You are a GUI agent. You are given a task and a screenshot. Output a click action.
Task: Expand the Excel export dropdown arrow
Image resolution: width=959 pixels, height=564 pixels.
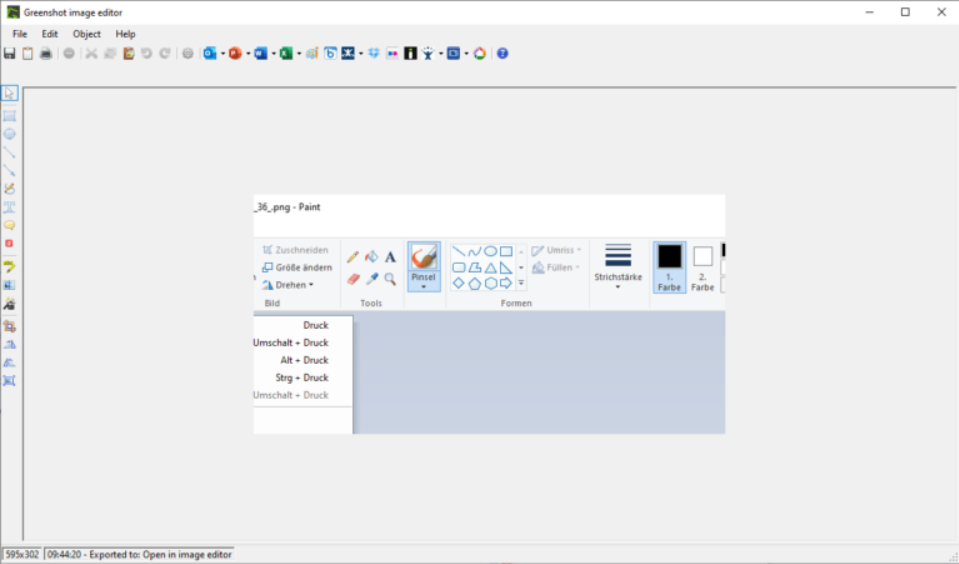click(298, 54)
